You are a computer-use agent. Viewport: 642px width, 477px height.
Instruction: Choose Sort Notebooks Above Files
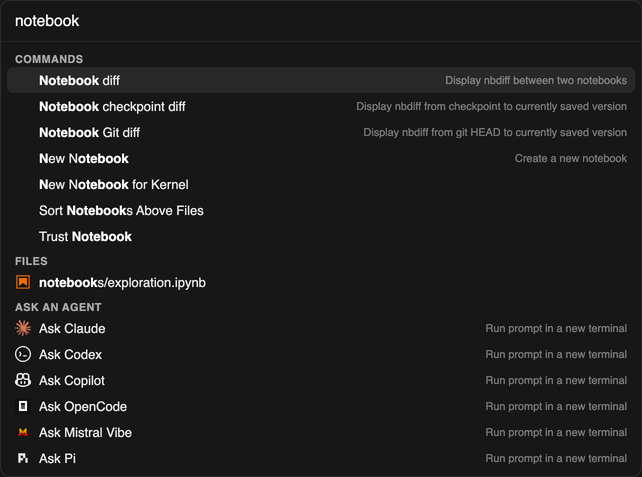[x=321, y=210]
